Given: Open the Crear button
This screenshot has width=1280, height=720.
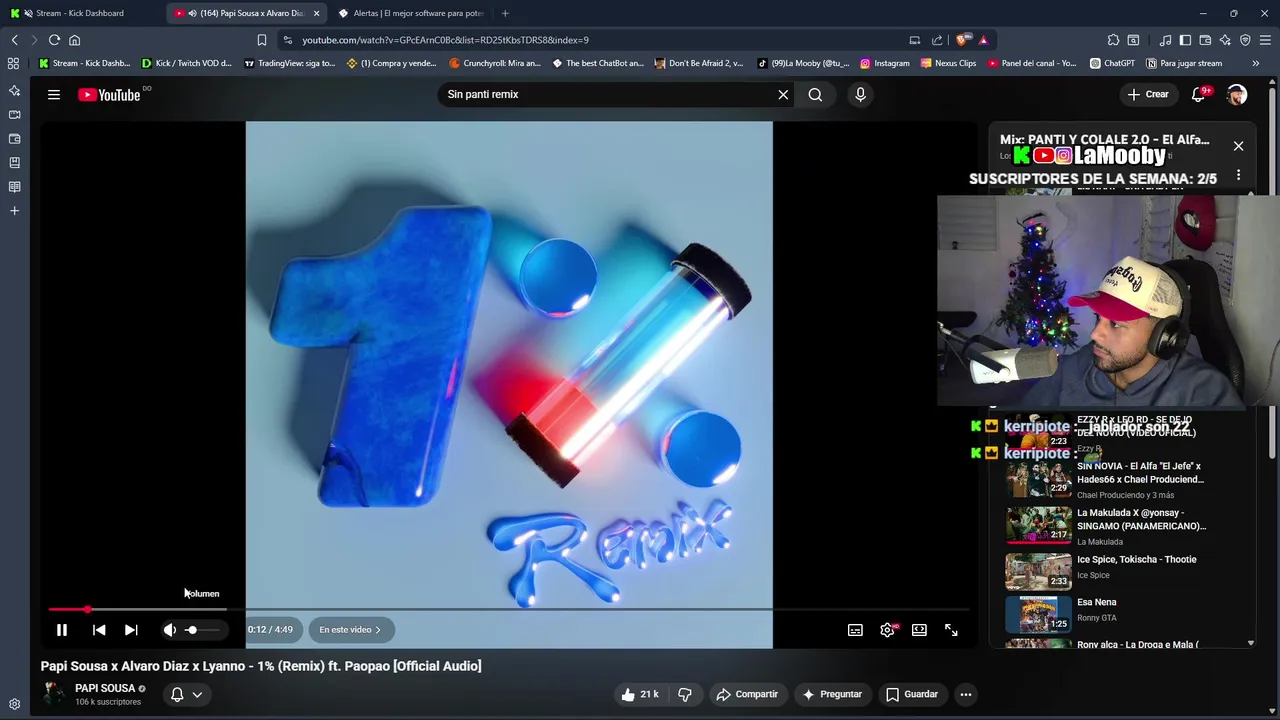Looking at the screenshot, I should click(x=1148, y=94).
